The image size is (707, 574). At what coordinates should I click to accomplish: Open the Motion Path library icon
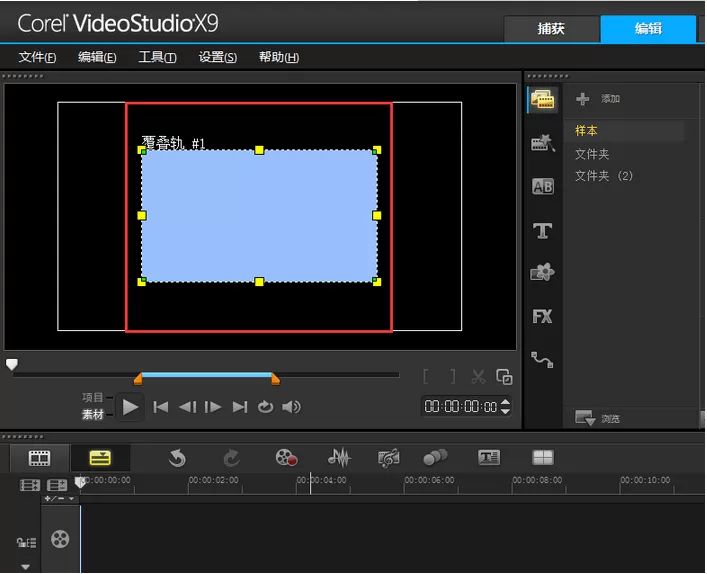pos(542,360)
